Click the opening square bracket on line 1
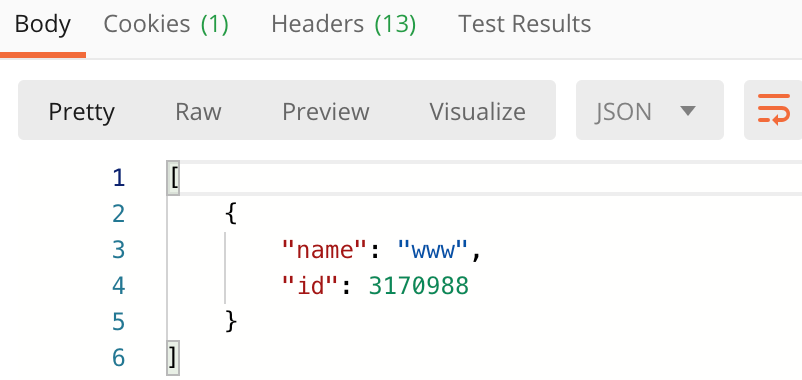 174,178
